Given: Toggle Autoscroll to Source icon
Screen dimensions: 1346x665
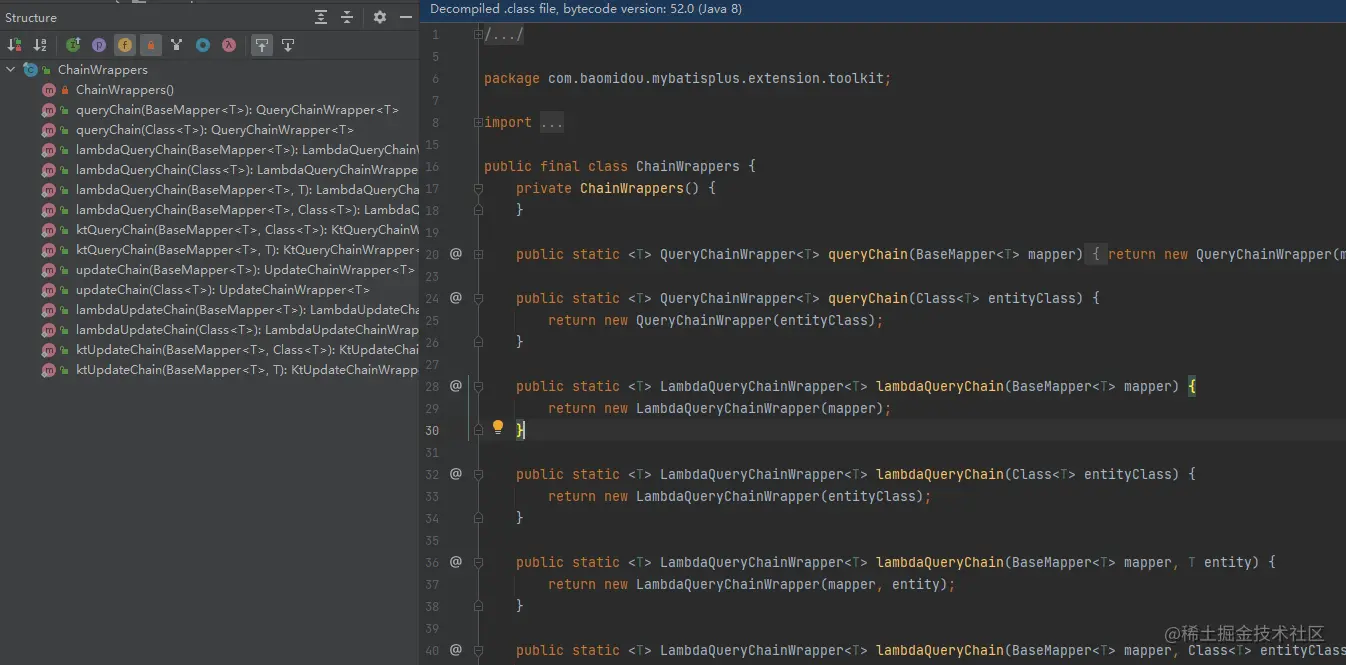Looking at the screenshot, I should click(x=261, y=45).
